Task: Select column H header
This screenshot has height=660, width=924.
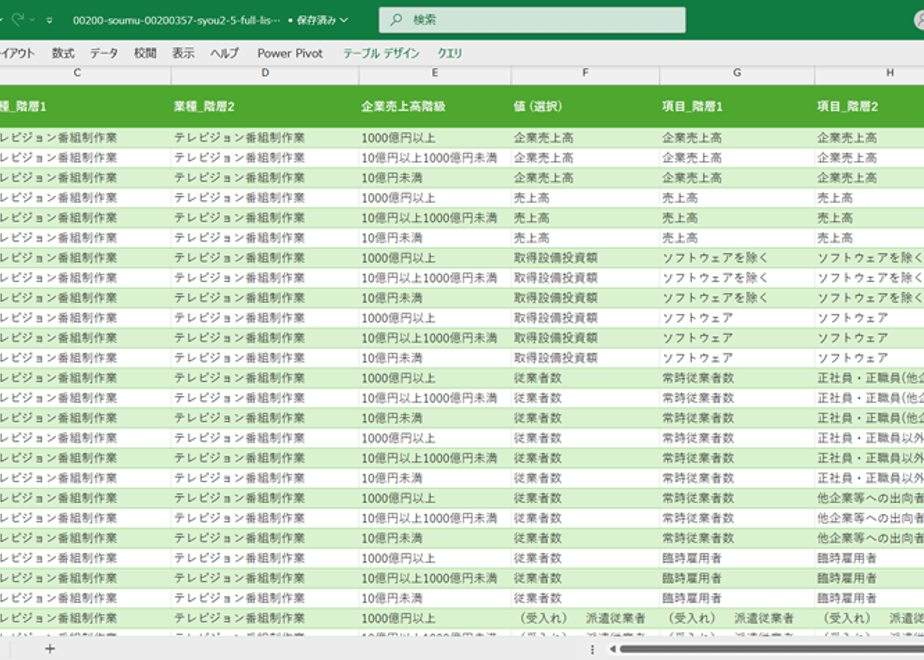Action: coord(870,73)
